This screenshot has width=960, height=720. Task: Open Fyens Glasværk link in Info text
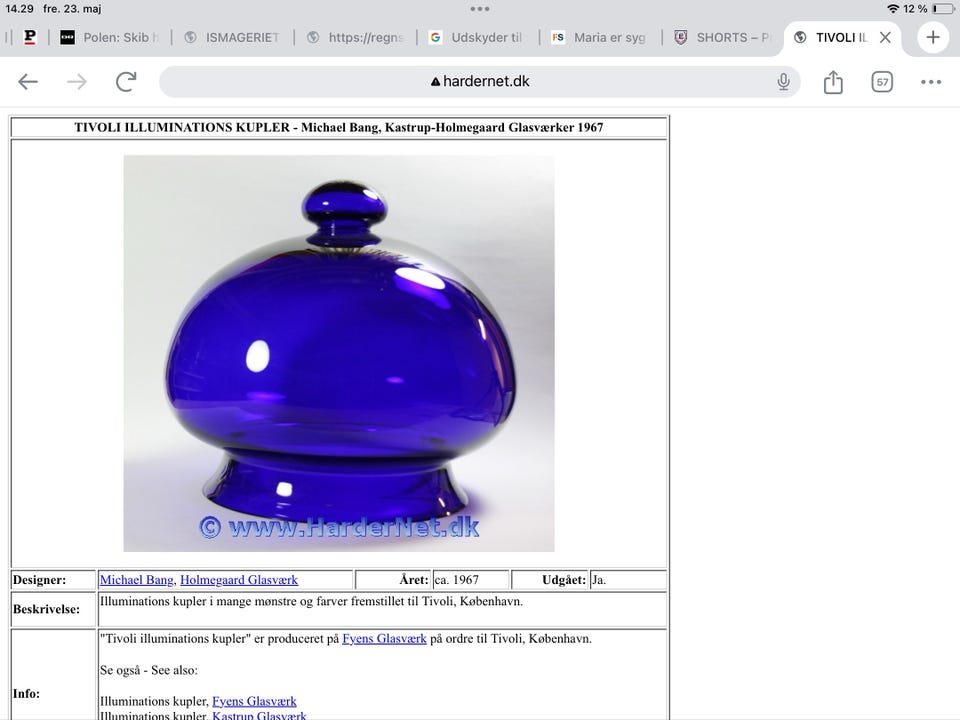[x=384, y=639]
